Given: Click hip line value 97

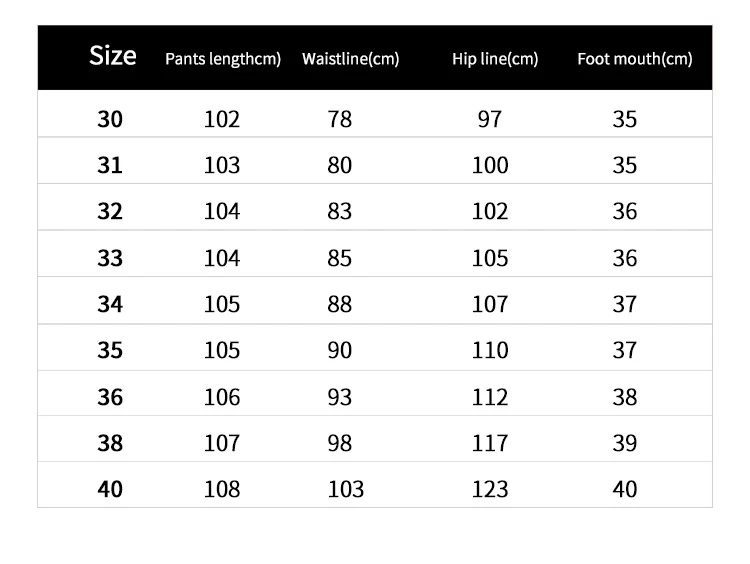Looking at the screenshot, I should pyautogui.click(x=490, y=119).
